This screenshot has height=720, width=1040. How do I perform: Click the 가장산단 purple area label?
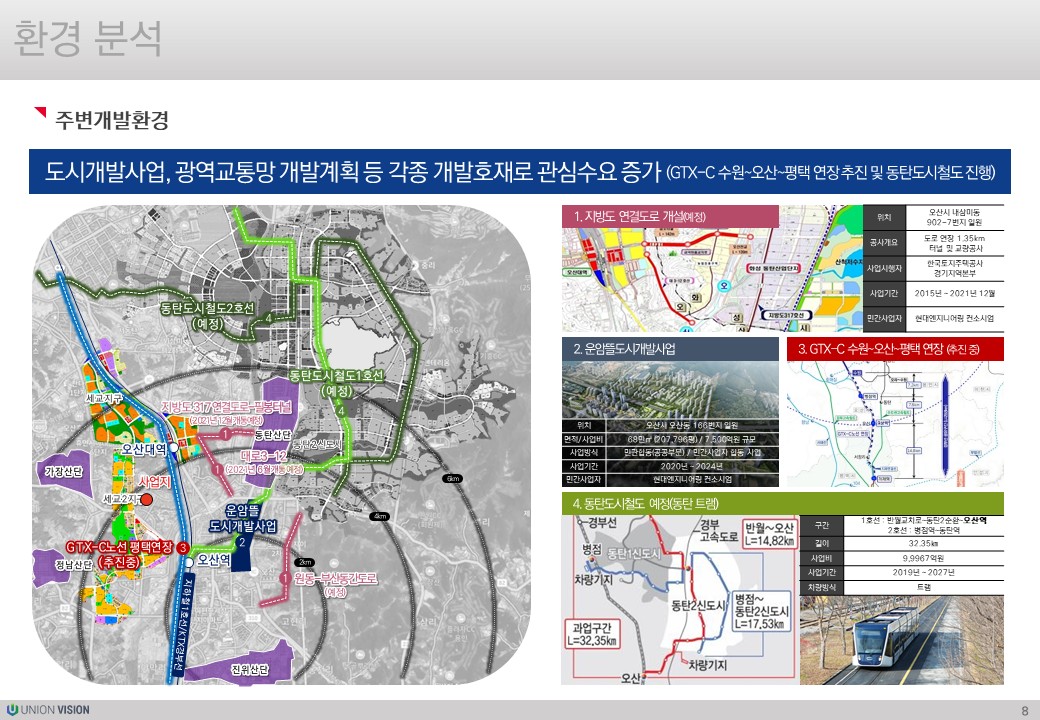64,471
